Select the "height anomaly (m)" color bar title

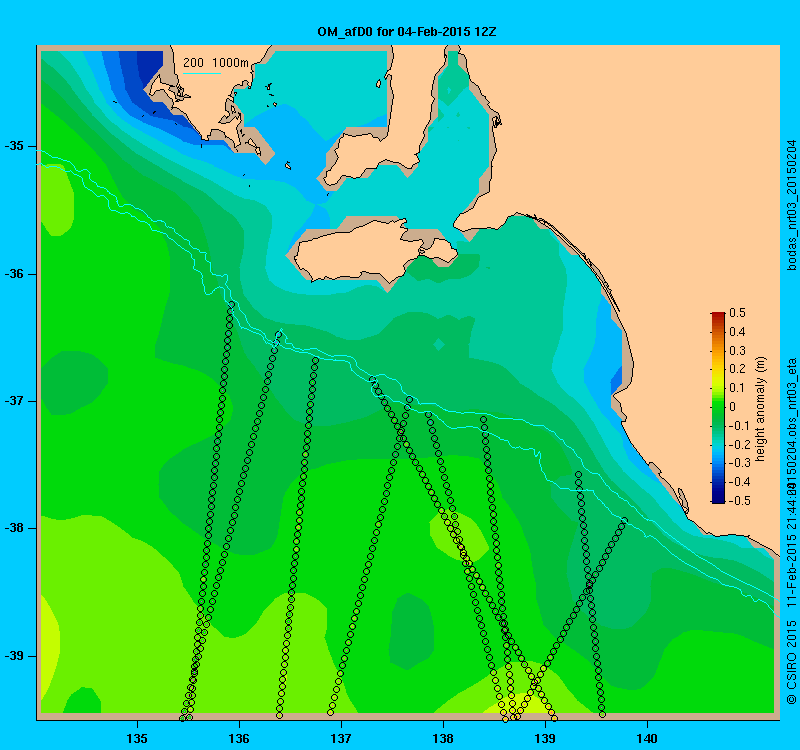(x=760, y=409)
